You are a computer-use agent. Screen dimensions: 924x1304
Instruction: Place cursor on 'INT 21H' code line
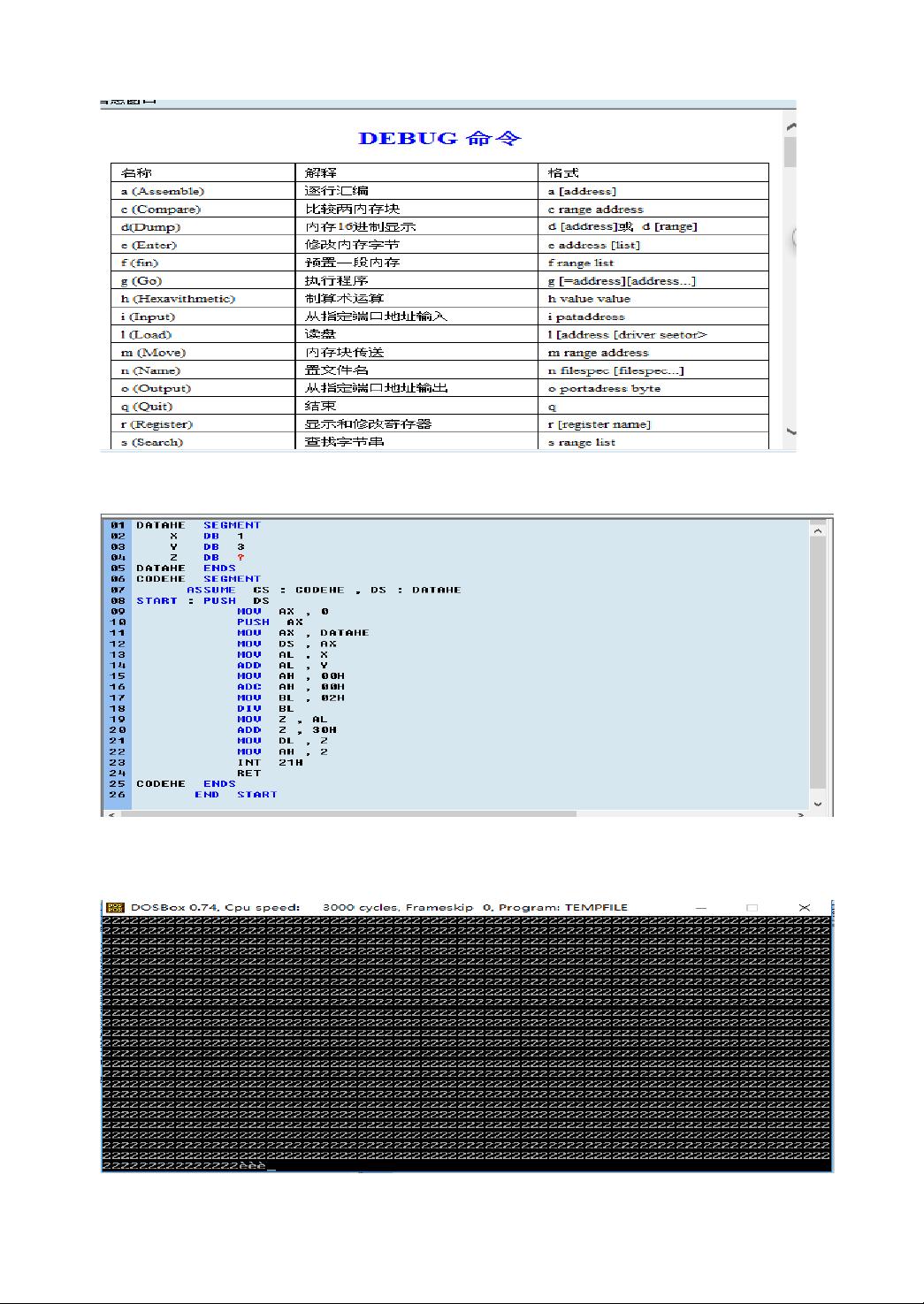(270, 762)
